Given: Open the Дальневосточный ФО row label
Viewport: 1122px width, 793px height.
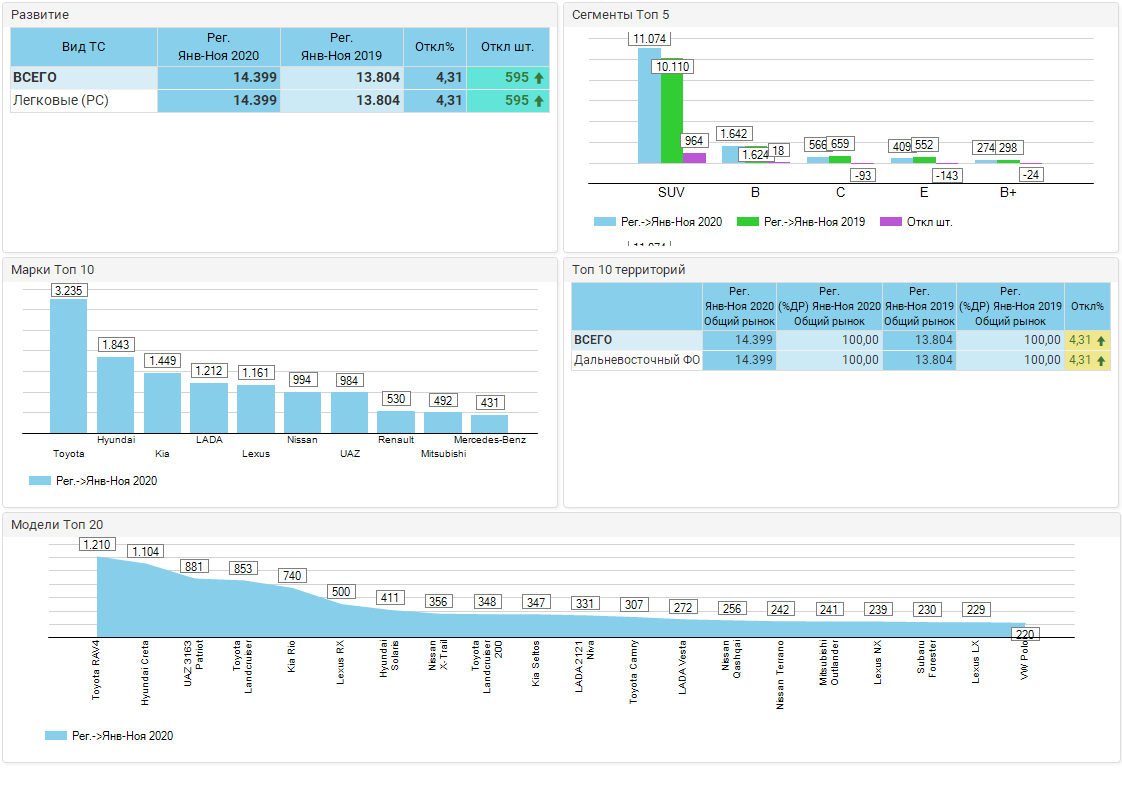Looking at the screenshot, I should pos(637,360).
